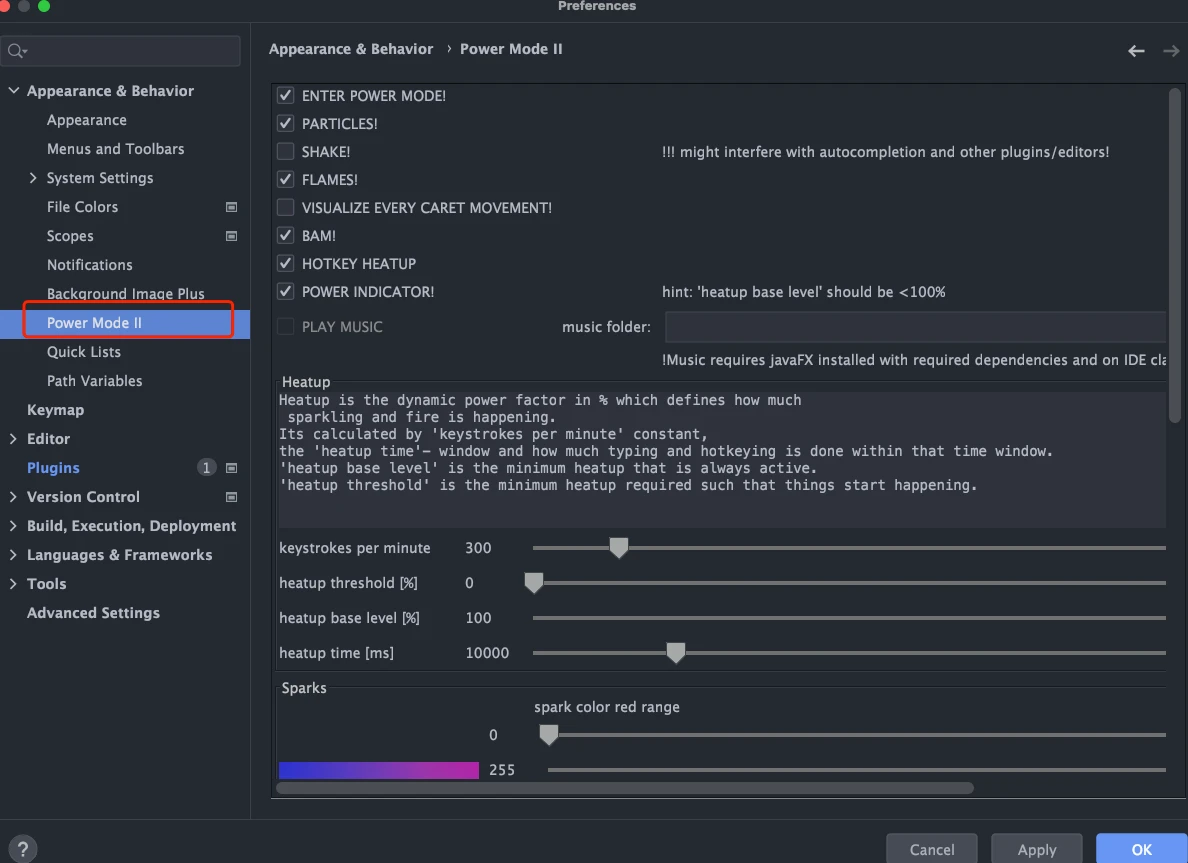The height and width of the screenshot is (863, 1188).
Task: Click the Plugins update badge showing 1
Action: (x=206, y=467)
